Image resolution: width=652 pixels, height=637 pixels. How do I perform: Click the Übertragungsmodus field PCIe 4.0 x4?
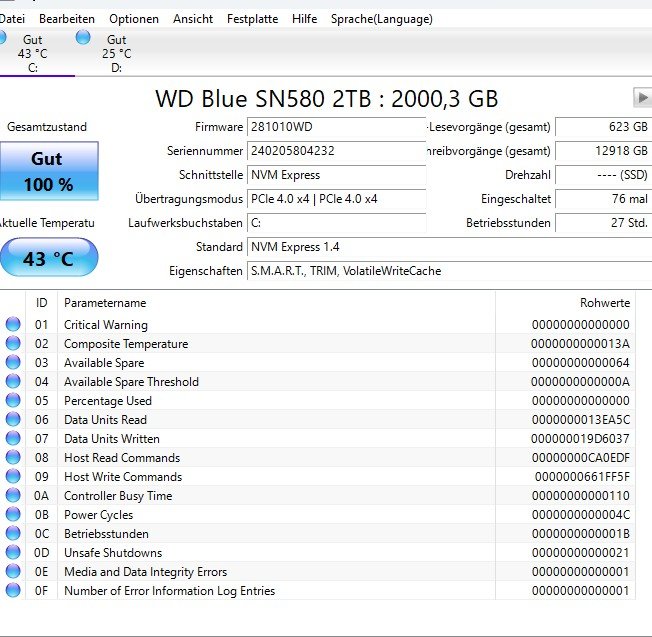336,199
